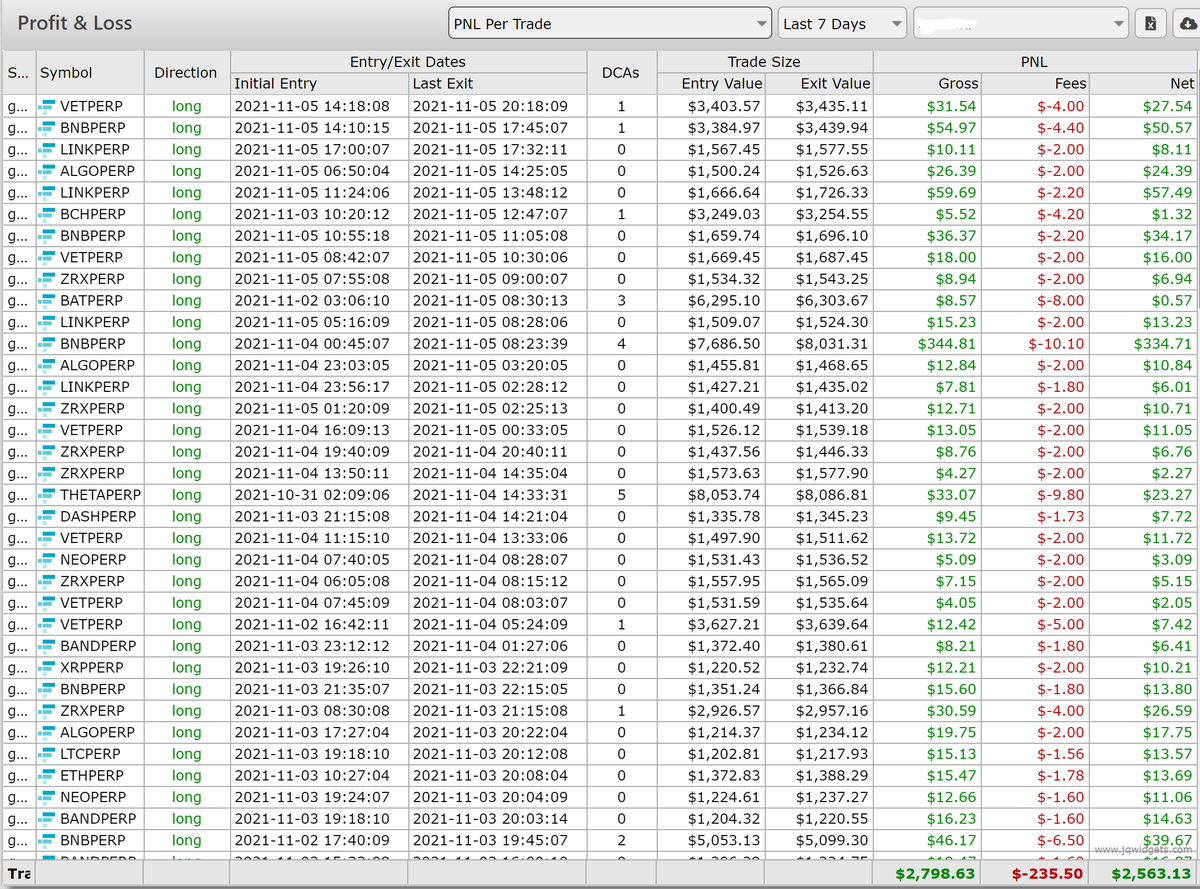Select the XRPPERP symbol cell
This screenshot has height=889, width=1200.
[90, 668]
